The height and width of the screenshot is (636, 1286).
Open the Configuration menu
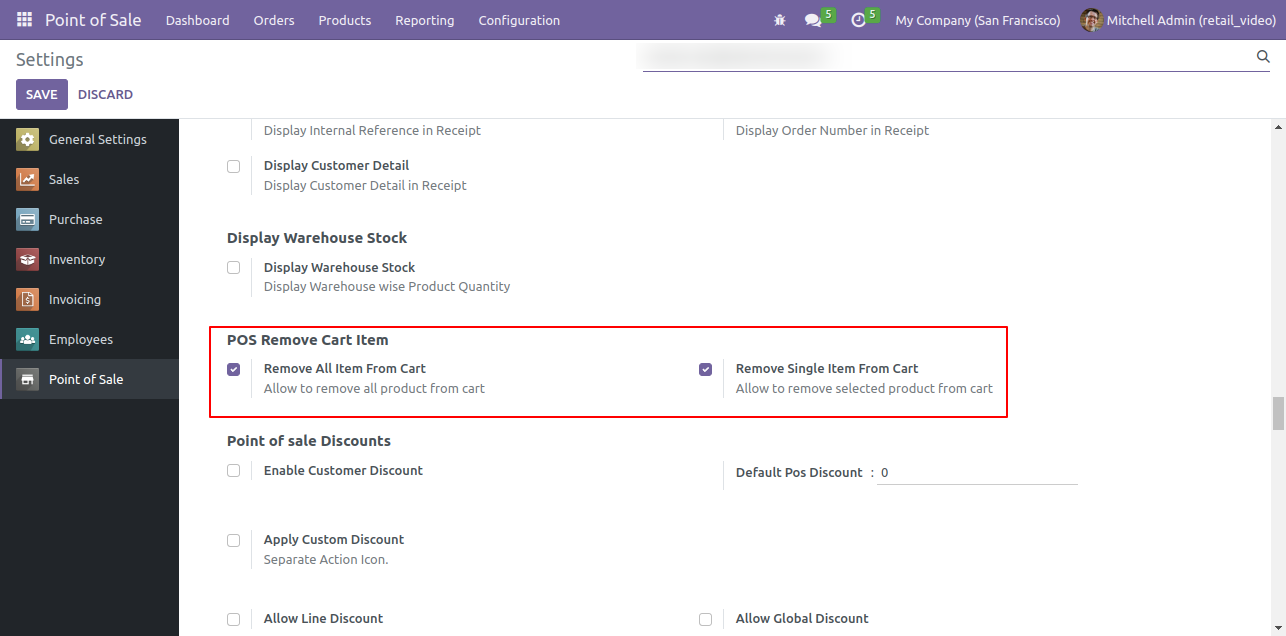pos(519,20)
